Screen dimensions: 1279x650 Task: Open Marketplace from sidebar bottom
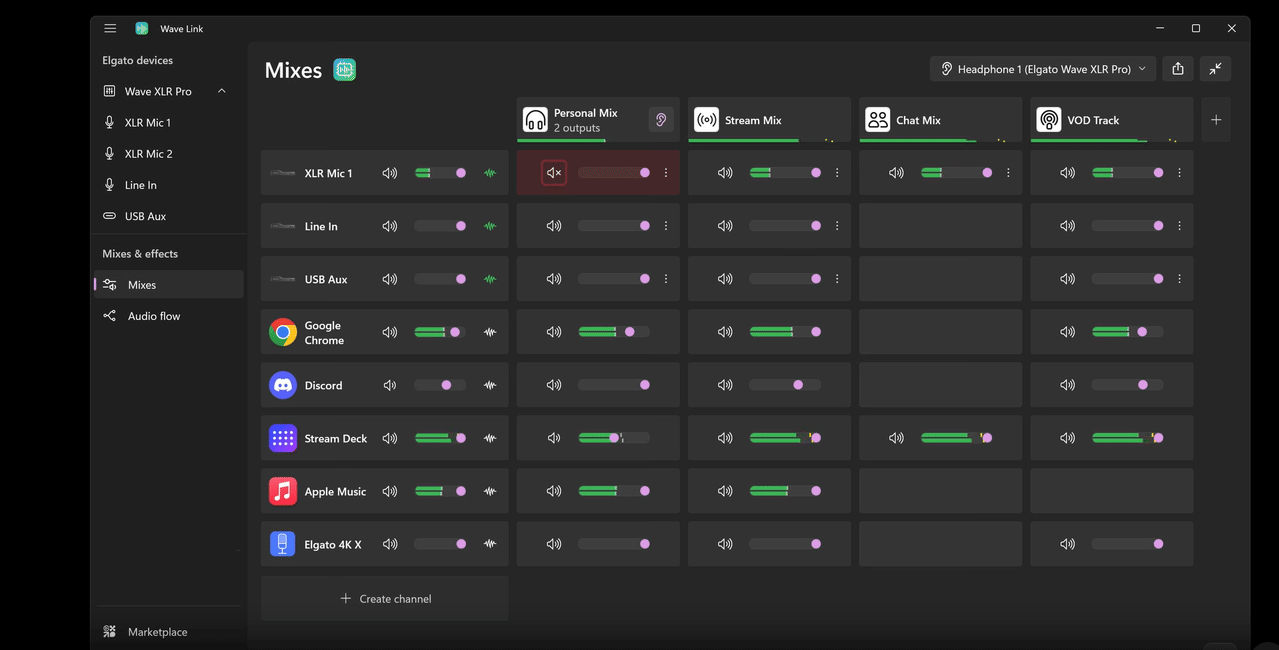(168, 632)
